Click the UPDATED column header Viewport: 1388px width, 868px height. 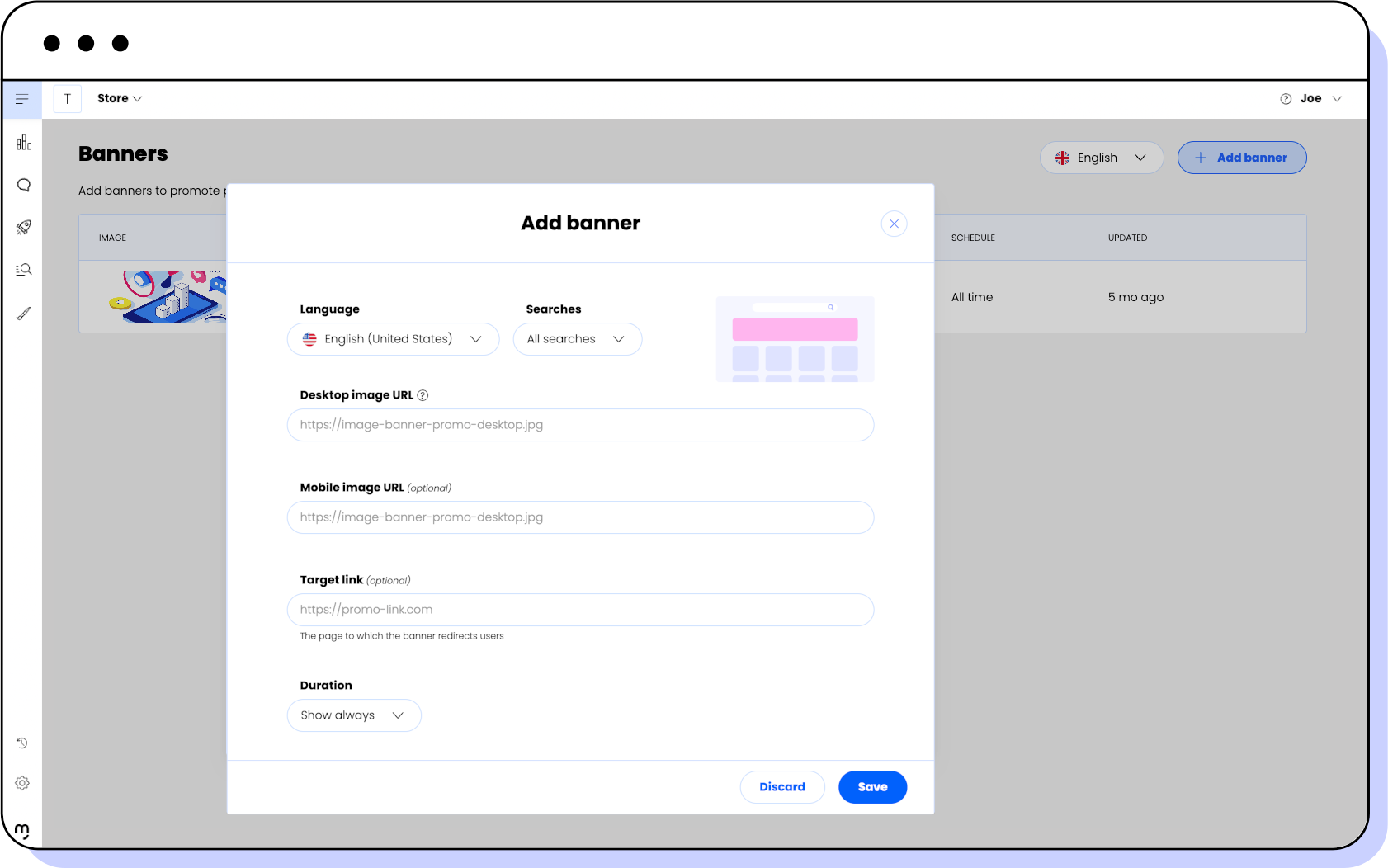pyautogui.click(x=1127, y=238)
